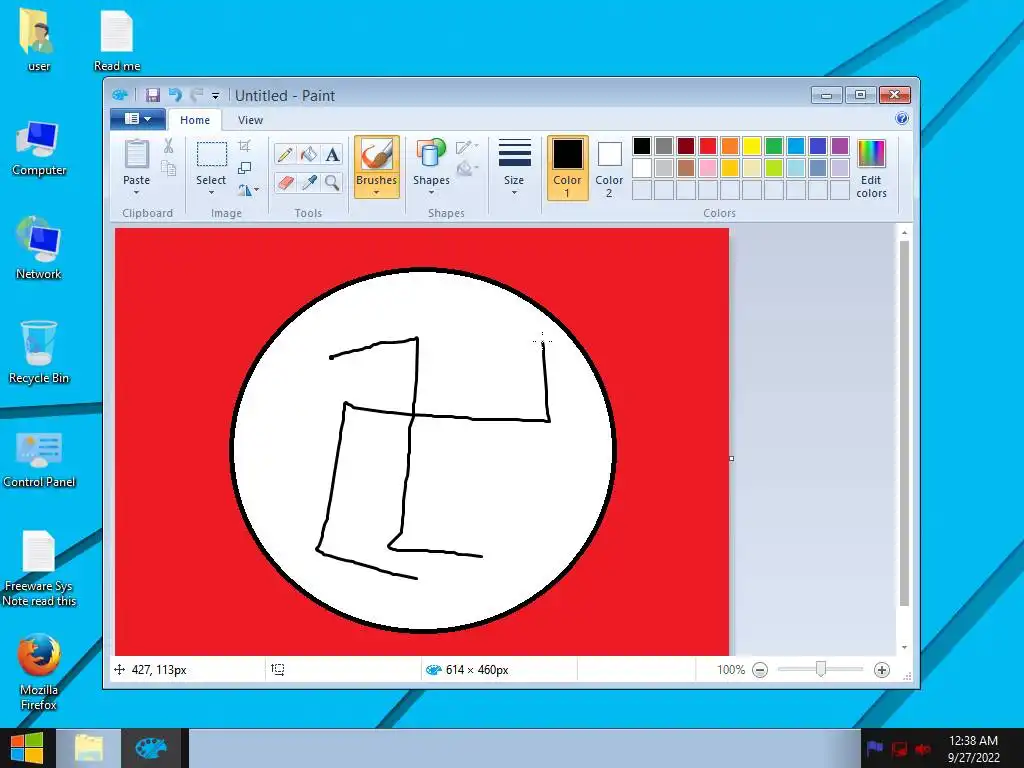
Task: Select the Color picker eyedropper tool
Action: click(x=309, y=182)
